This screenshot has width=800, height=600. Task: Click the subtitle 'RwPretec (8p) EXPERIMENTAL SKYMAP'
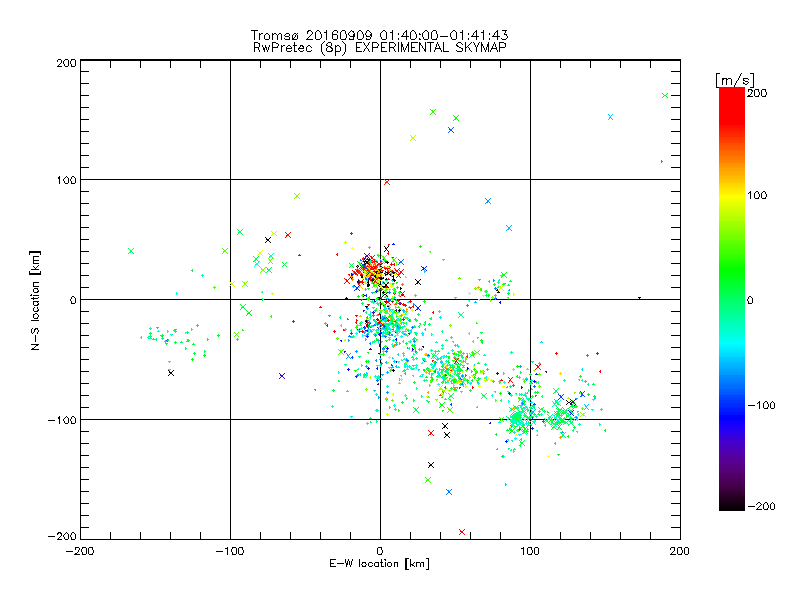point(379,47)
